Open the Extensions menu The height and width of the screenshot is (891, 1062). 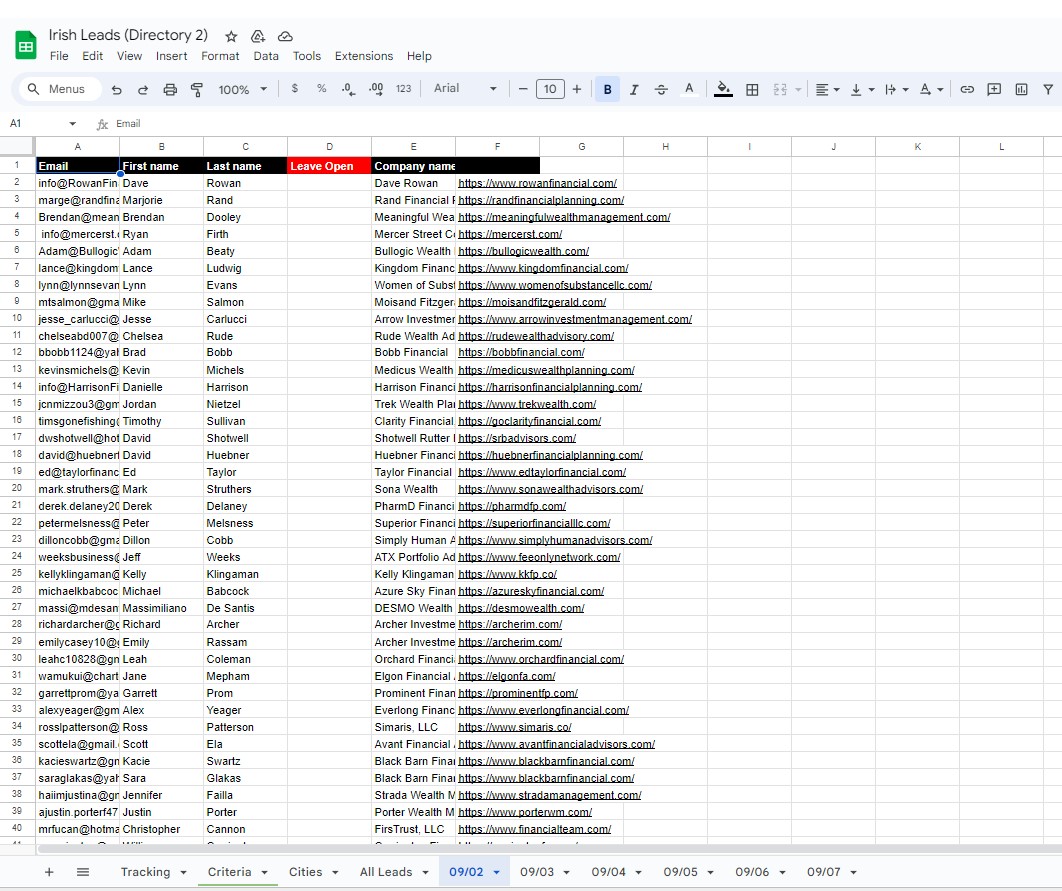click(364, 56)
